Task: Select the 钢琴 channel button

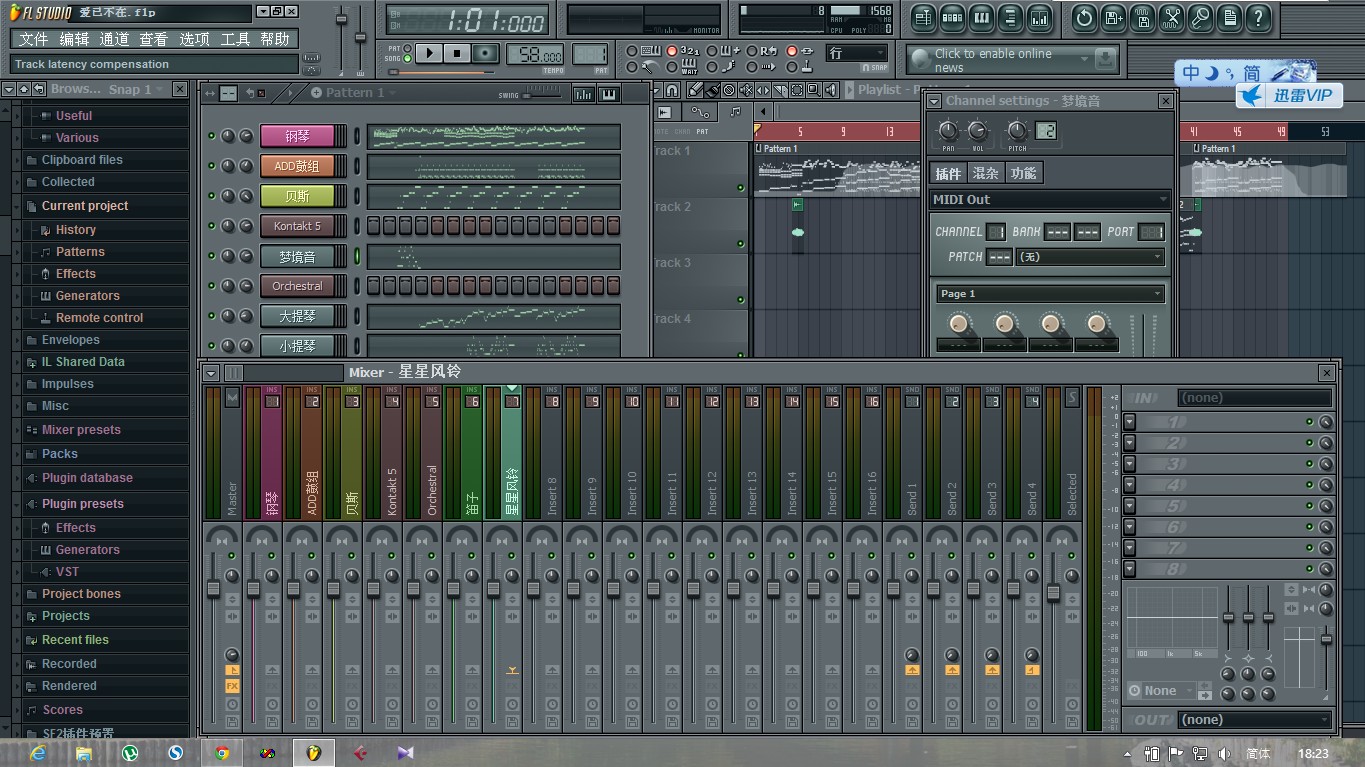Action: pos(297,136)
